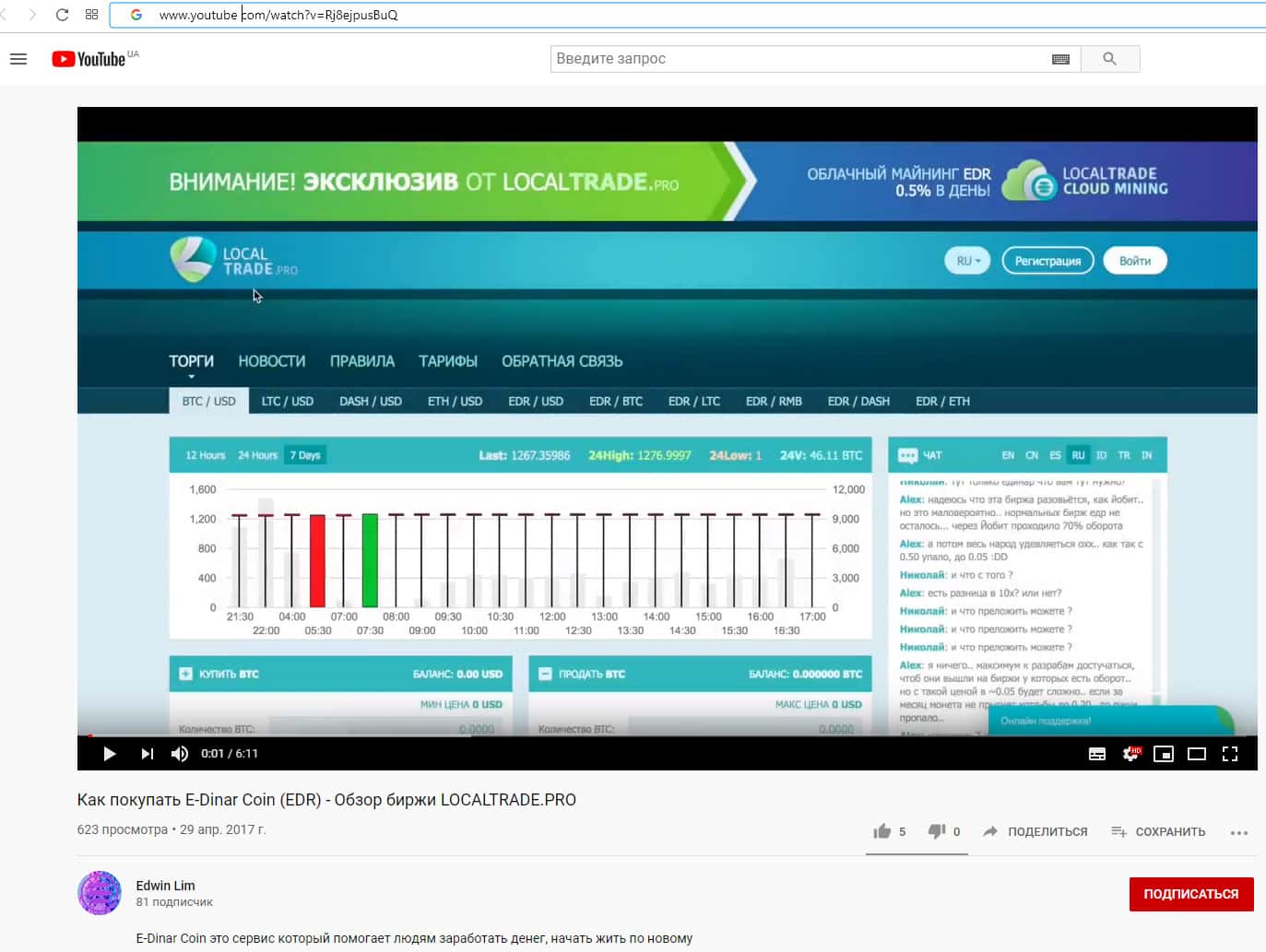1266x952 pixels.
Task: Open the НОВОСТИ menu item
Action: tap(272, 361)
